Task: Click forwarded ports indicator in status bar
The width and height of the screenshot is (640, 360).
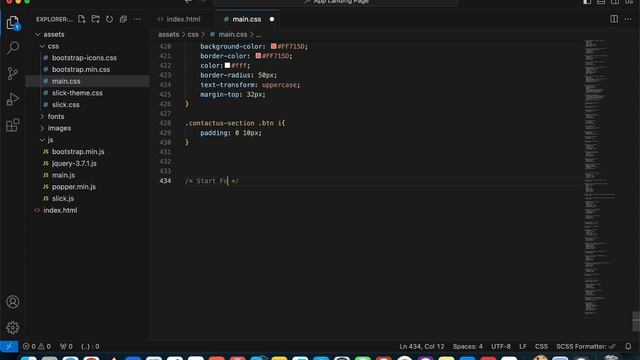Action: pyautogui.click(x=66, y=347)
